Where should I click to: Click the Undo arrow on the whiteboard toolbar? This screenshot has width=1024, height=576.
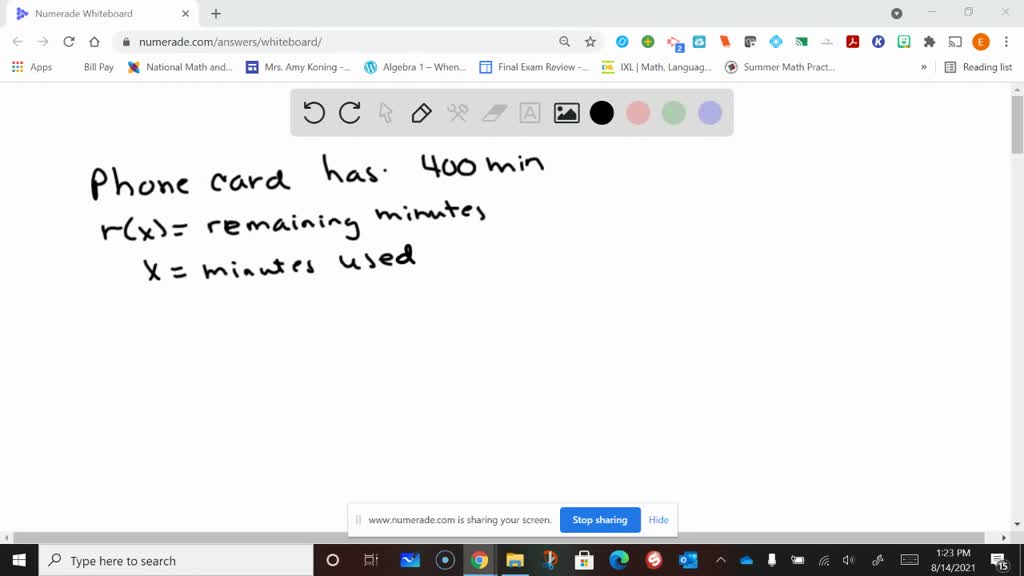(x=313, y=113)
